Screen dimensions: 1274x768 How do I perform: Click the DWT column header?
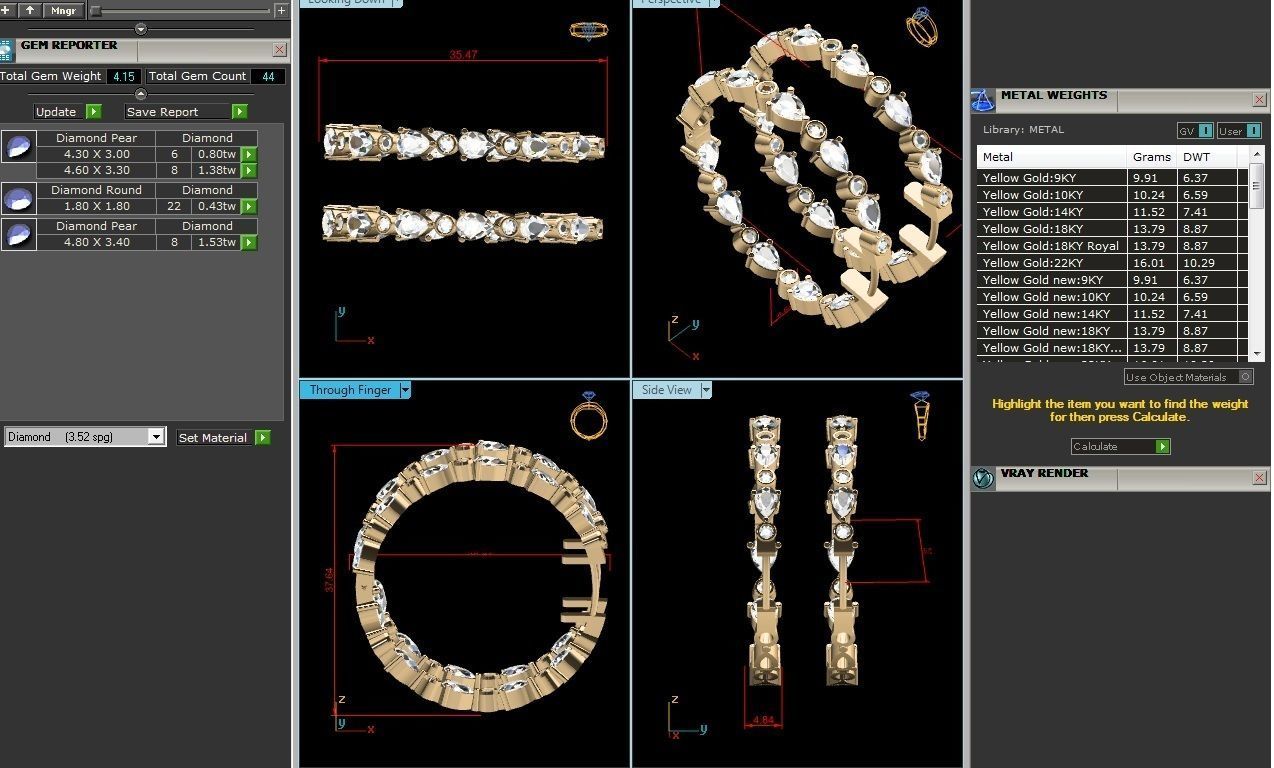pyautogui.click(x=1207, y=157)
